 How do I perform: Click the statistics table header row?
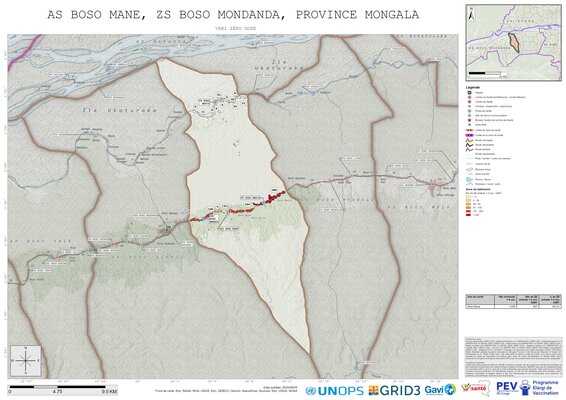click(513, 299)
